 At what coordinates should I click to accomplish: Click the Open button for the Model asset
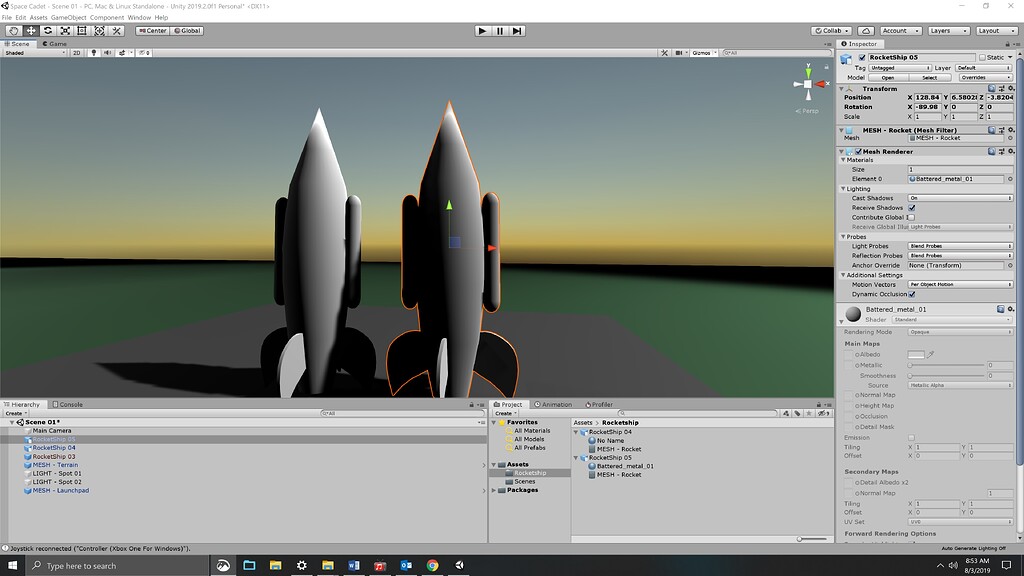tap(887, 77)
